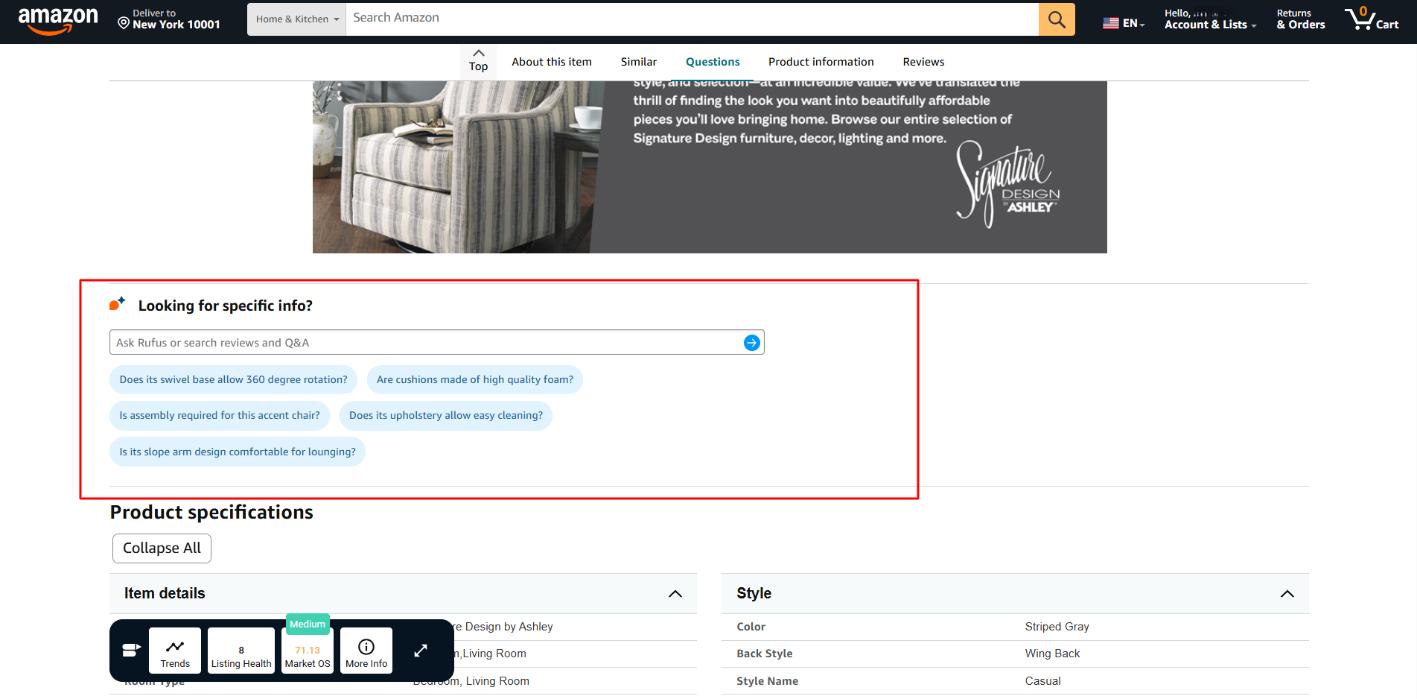Click the Amazon logo to go home
This screenshot has height=699, width=1417.
point(57,17)
